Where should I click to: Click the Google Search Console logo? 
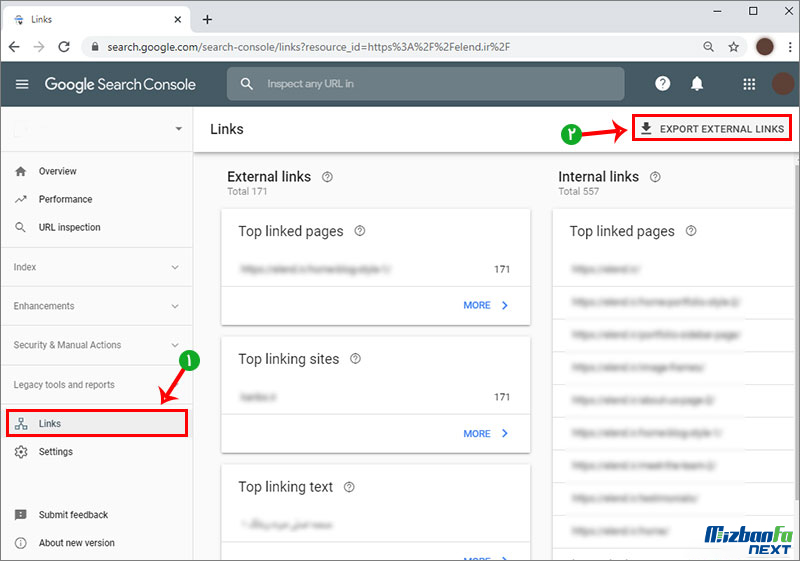(x=120, y=84)
